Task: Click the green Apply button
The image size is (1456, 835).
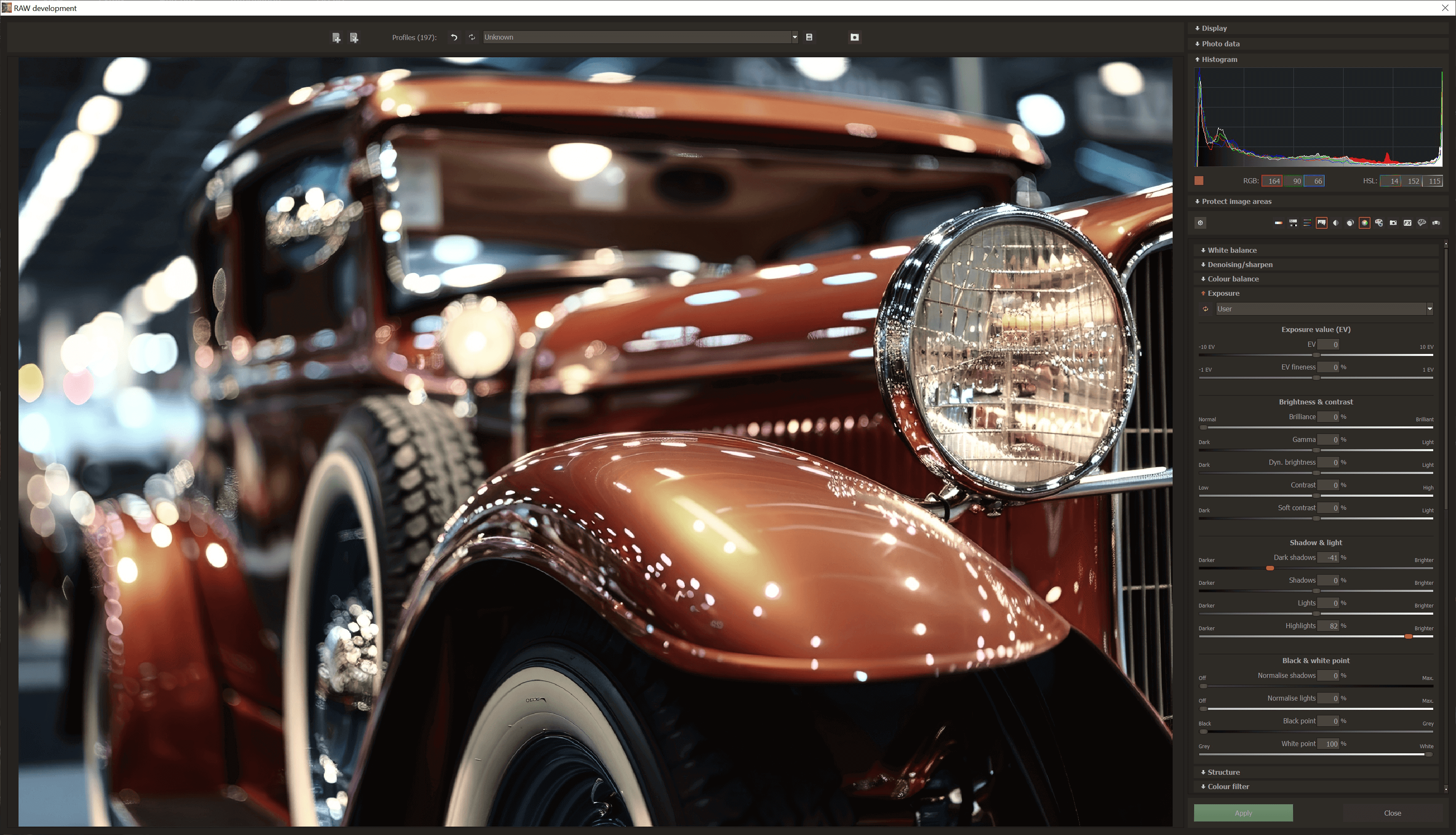Action: pyautogui.click(x=1243, y=813)
